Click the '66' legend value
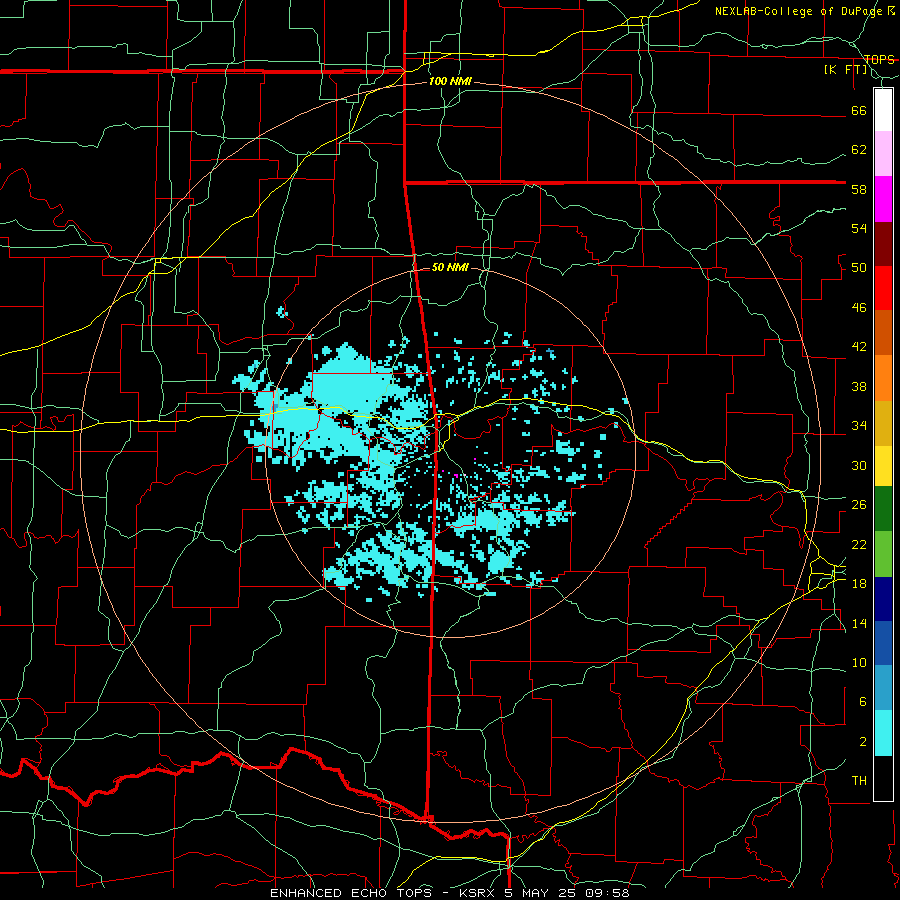 (859, 110)
